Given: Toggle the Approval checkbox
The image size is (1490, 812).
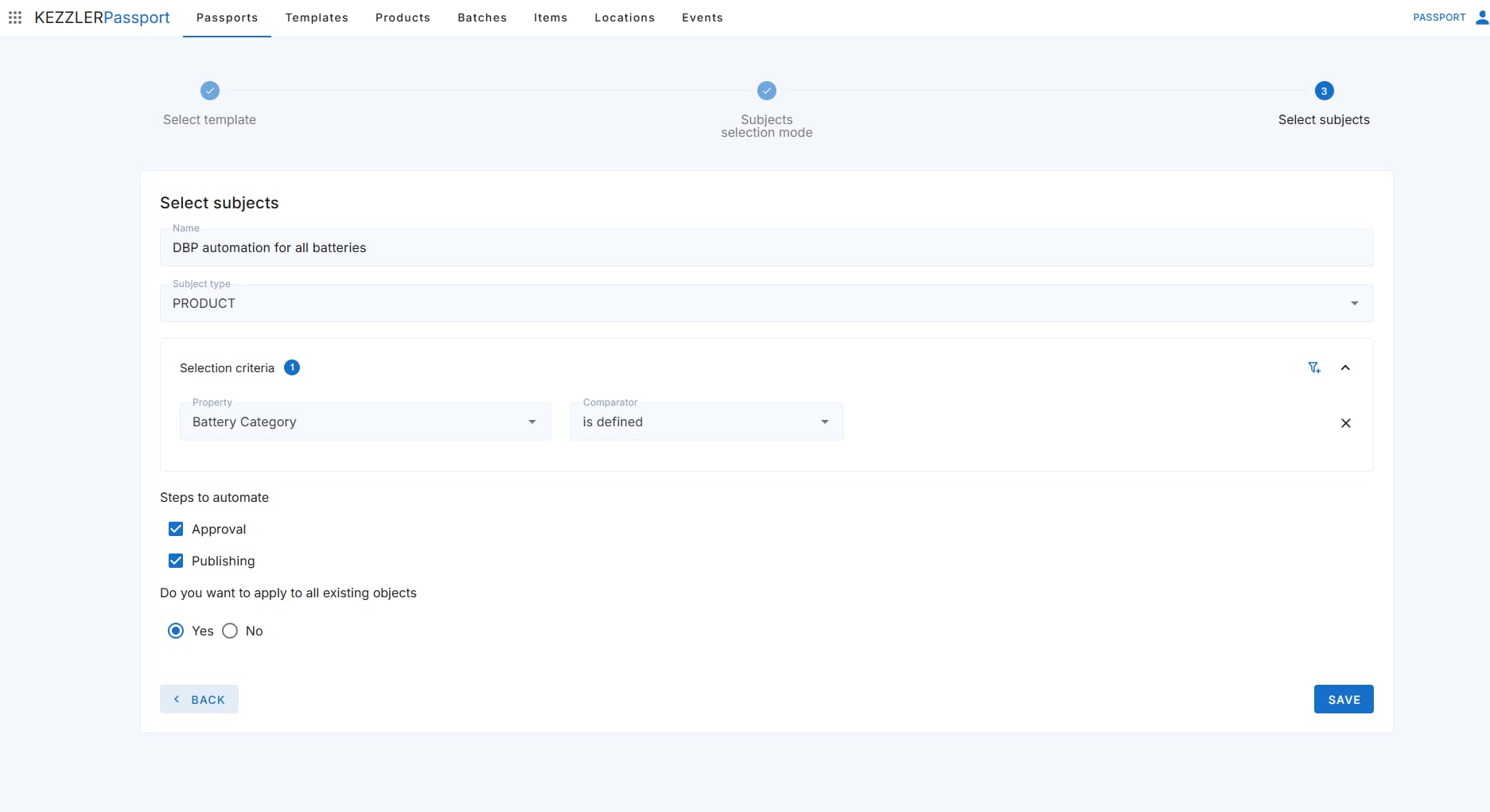Looking at the screenshot, I should (x=176, y=529).
